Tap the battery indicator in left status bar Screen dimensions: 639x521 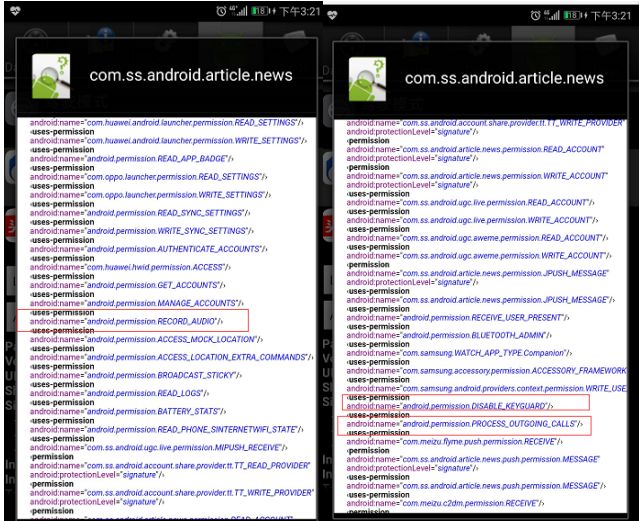tap(262, 11)
